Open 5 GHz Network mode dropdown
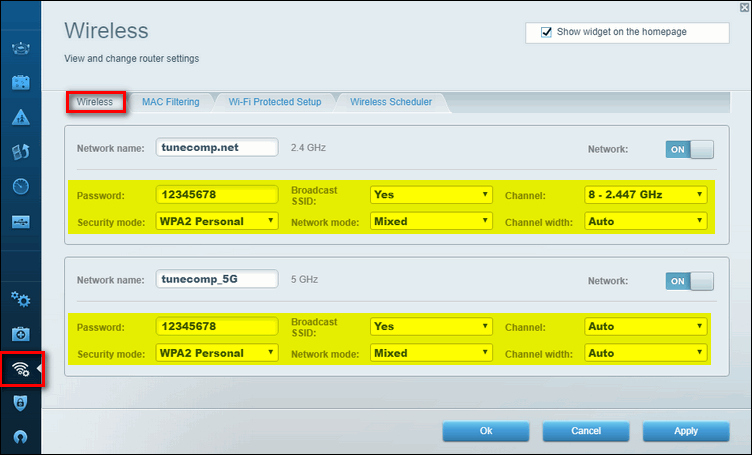 click(x=431, y=353)
